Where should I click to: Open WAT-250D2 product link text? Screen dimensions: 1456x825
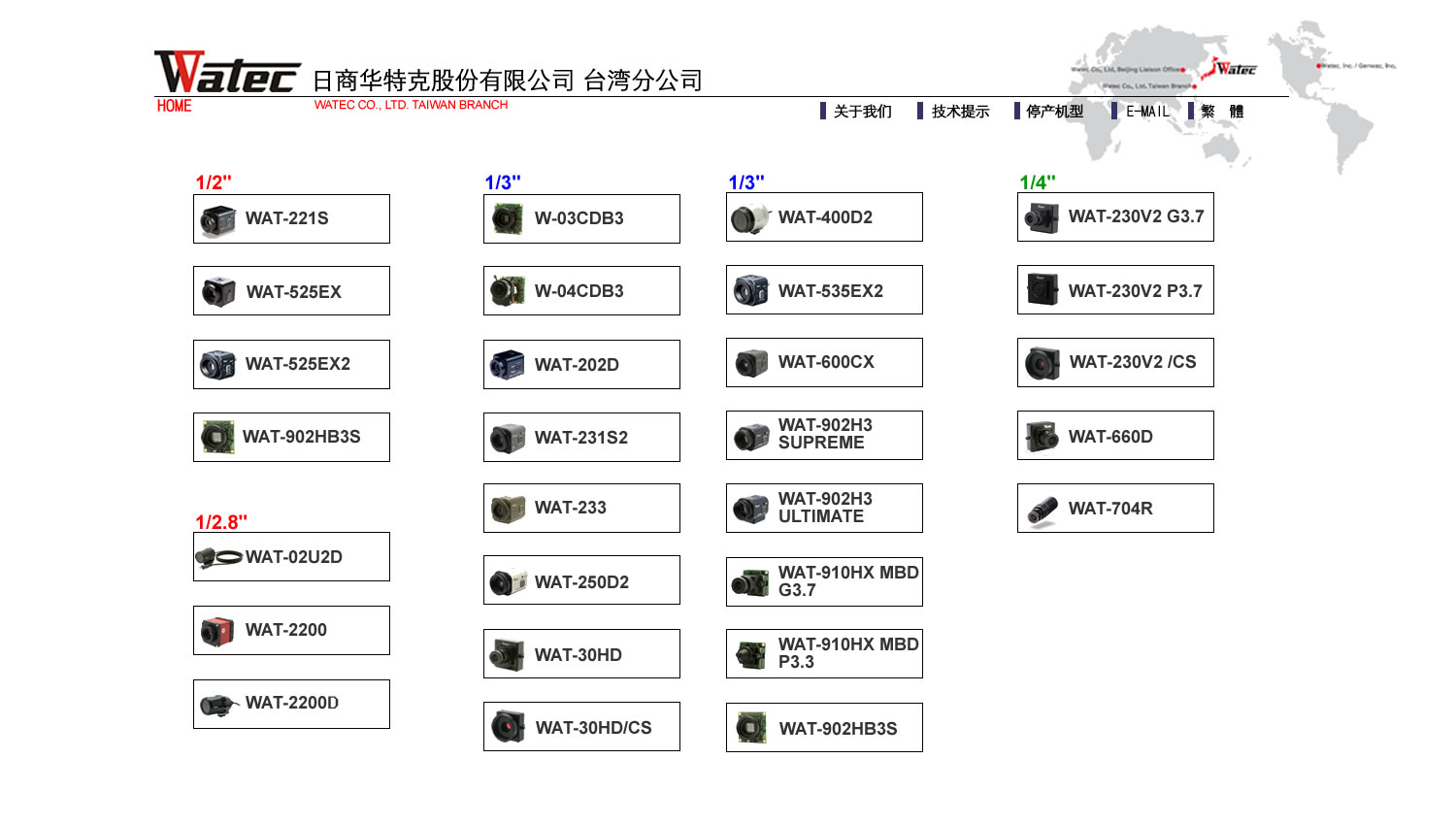tap(581, 582)
